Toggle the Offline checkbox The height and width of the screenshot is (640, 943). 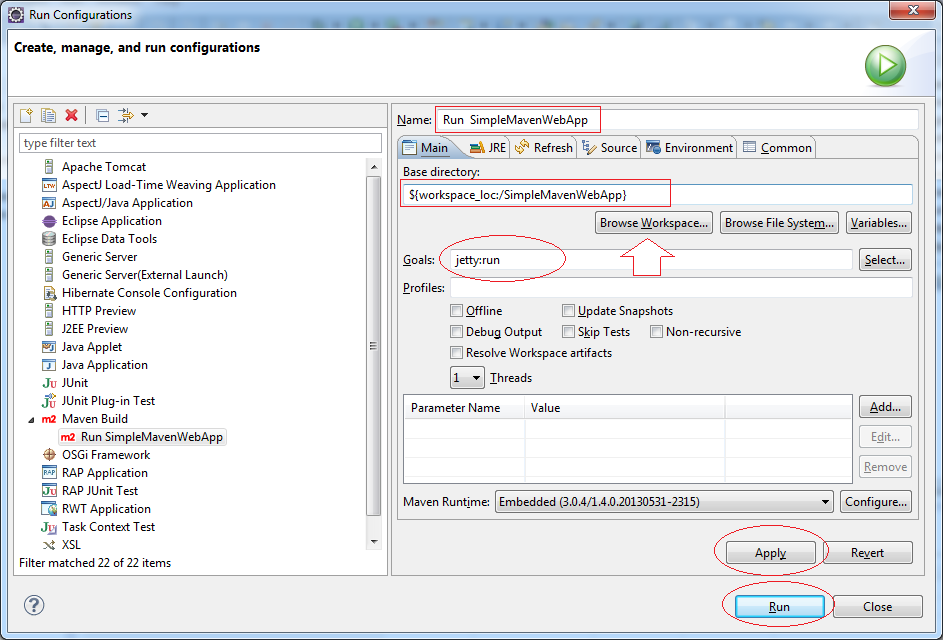tap(456, 311)
